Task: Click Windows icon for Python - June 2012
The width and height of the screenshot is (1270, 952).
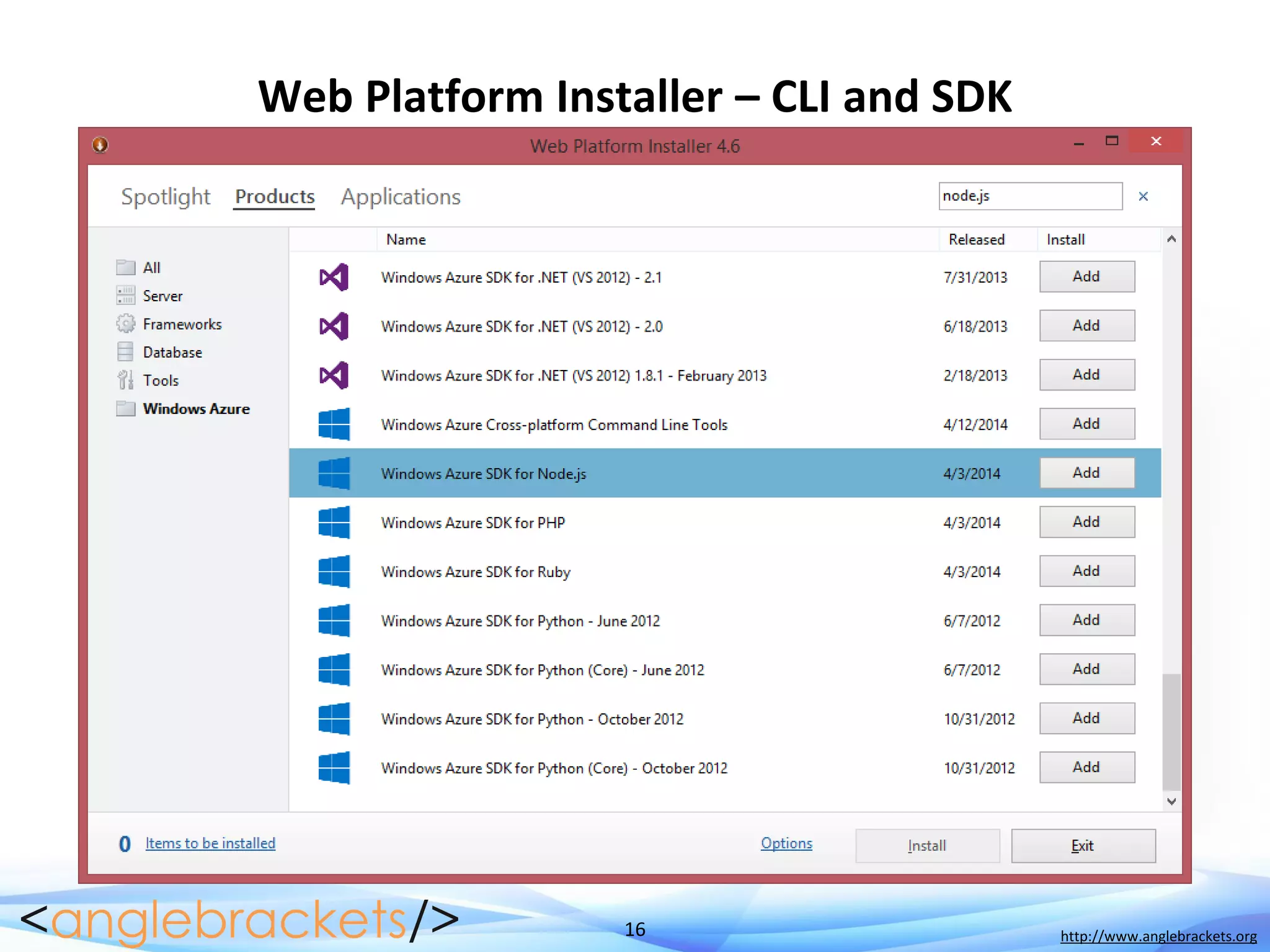Action: [x=334, y=620]
